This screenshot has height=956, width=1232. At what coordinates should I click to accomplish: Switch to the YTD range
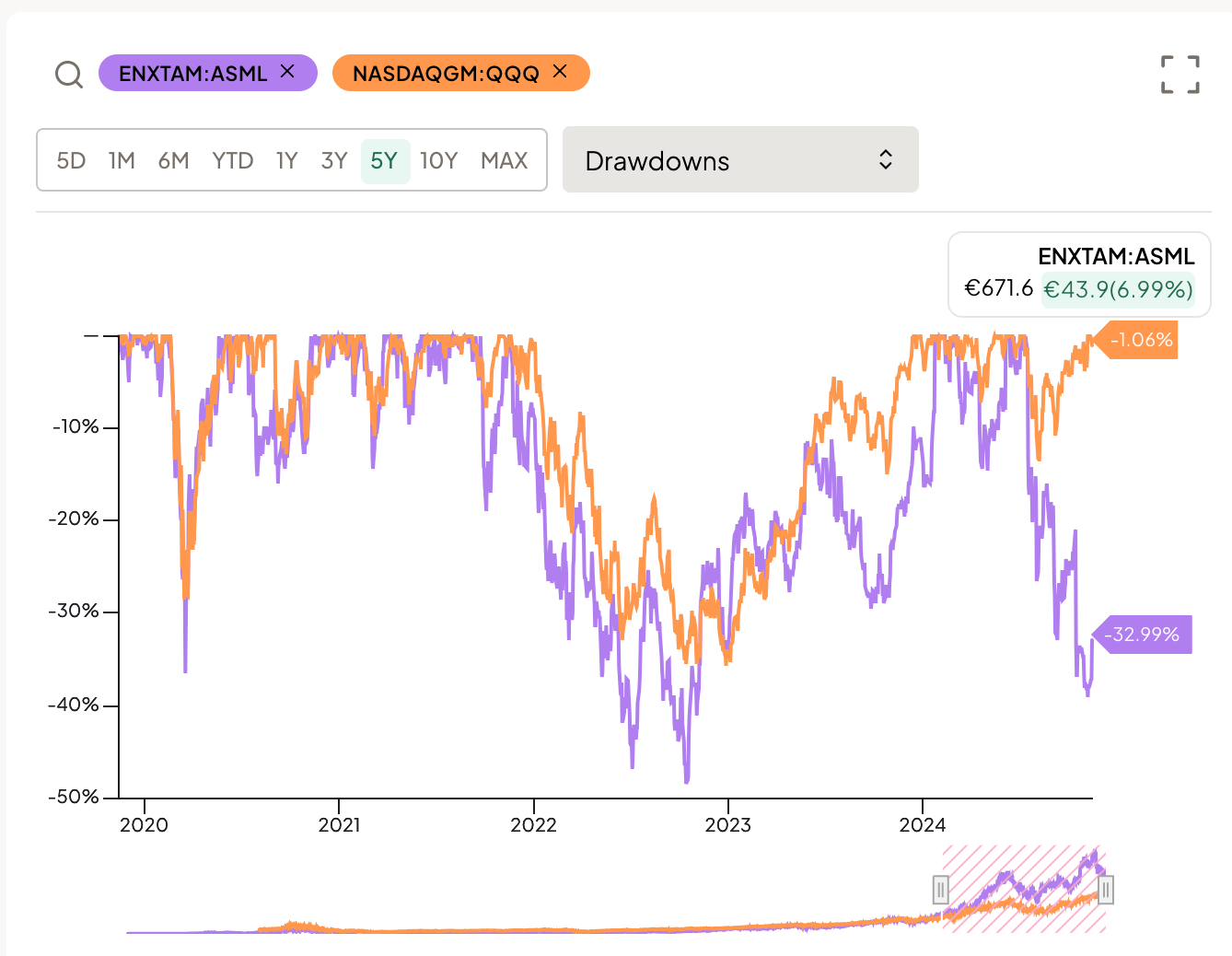pos(233,160)
